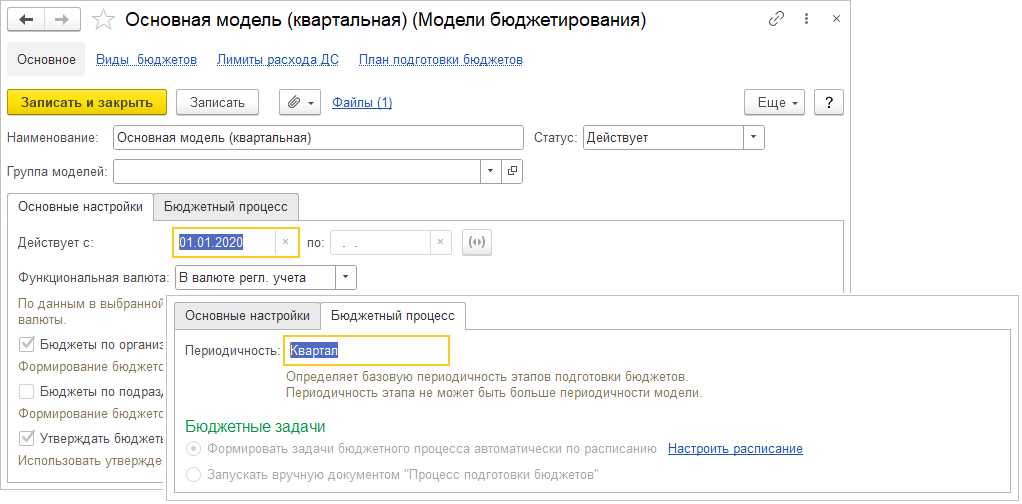Open the Виды бюджетов section

146,59
